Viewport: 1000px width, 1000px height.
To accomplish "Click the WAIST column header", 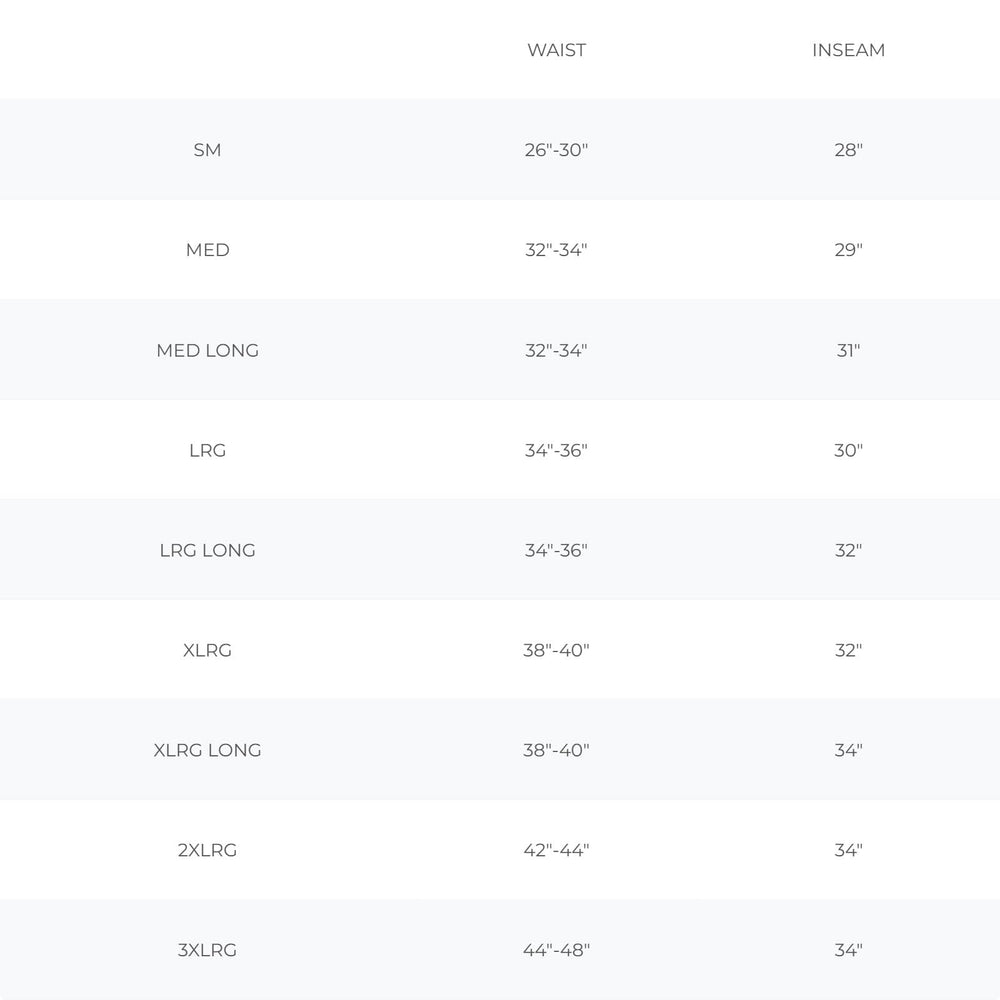I will 556,50.
